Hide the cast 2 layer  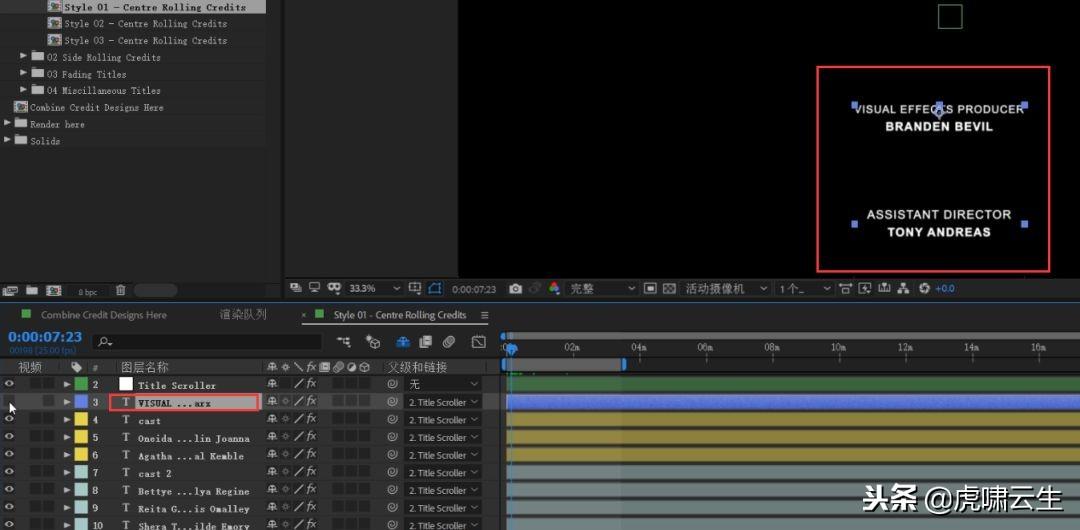pos(9,473)
